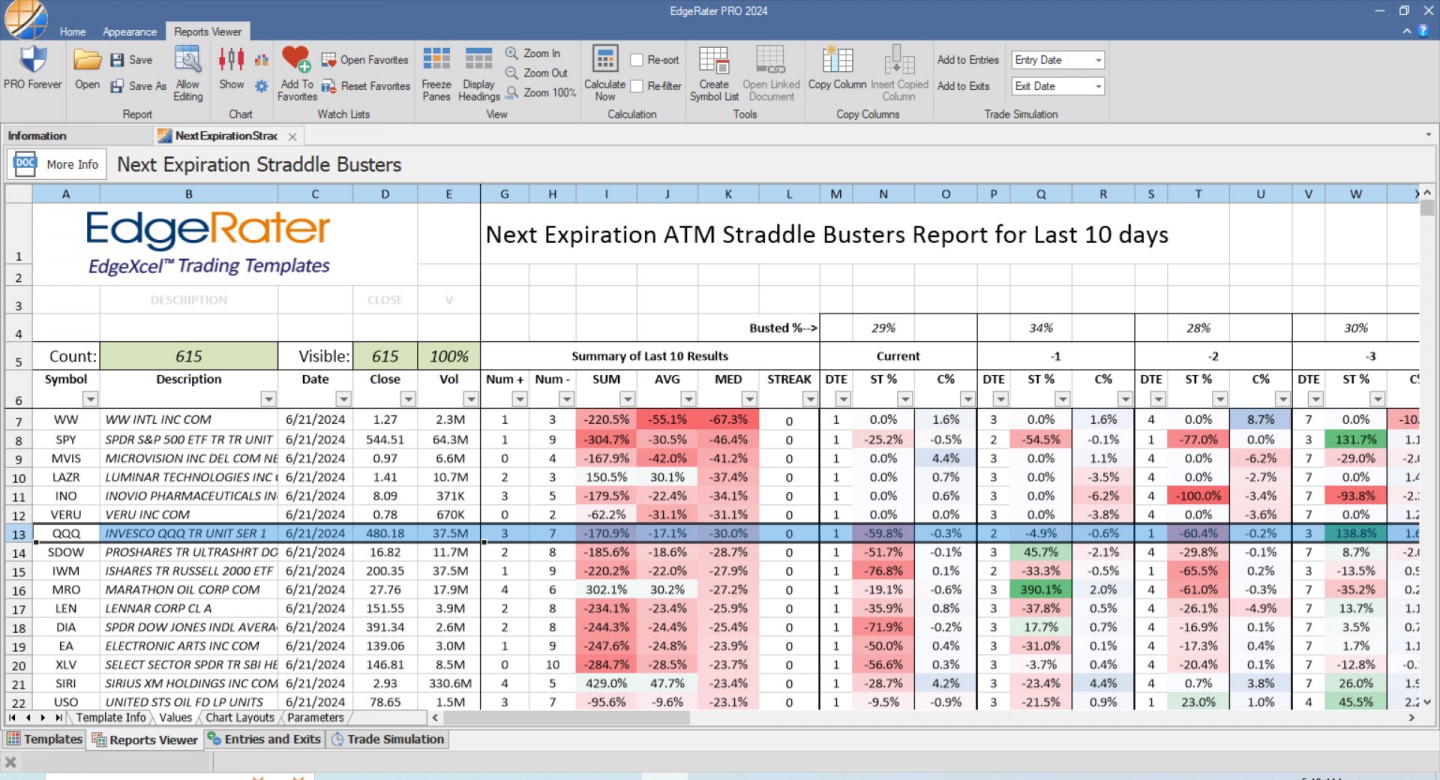Open the Date column filter dropdown
This screenshot has width=1440, height=780.
tap(343, 399)
